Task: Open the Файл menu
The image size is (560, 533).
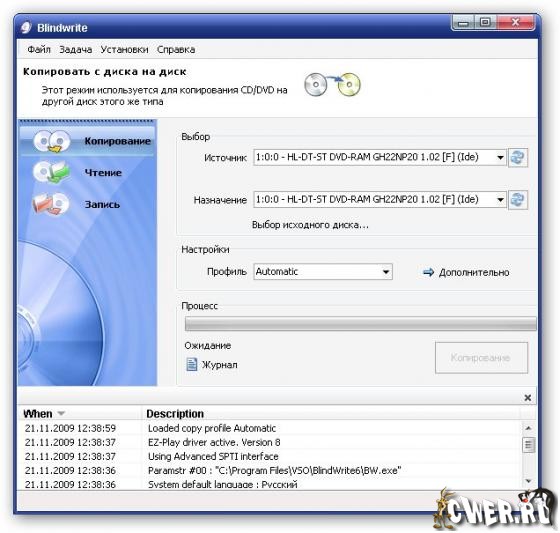Action: tap(39, 49)
